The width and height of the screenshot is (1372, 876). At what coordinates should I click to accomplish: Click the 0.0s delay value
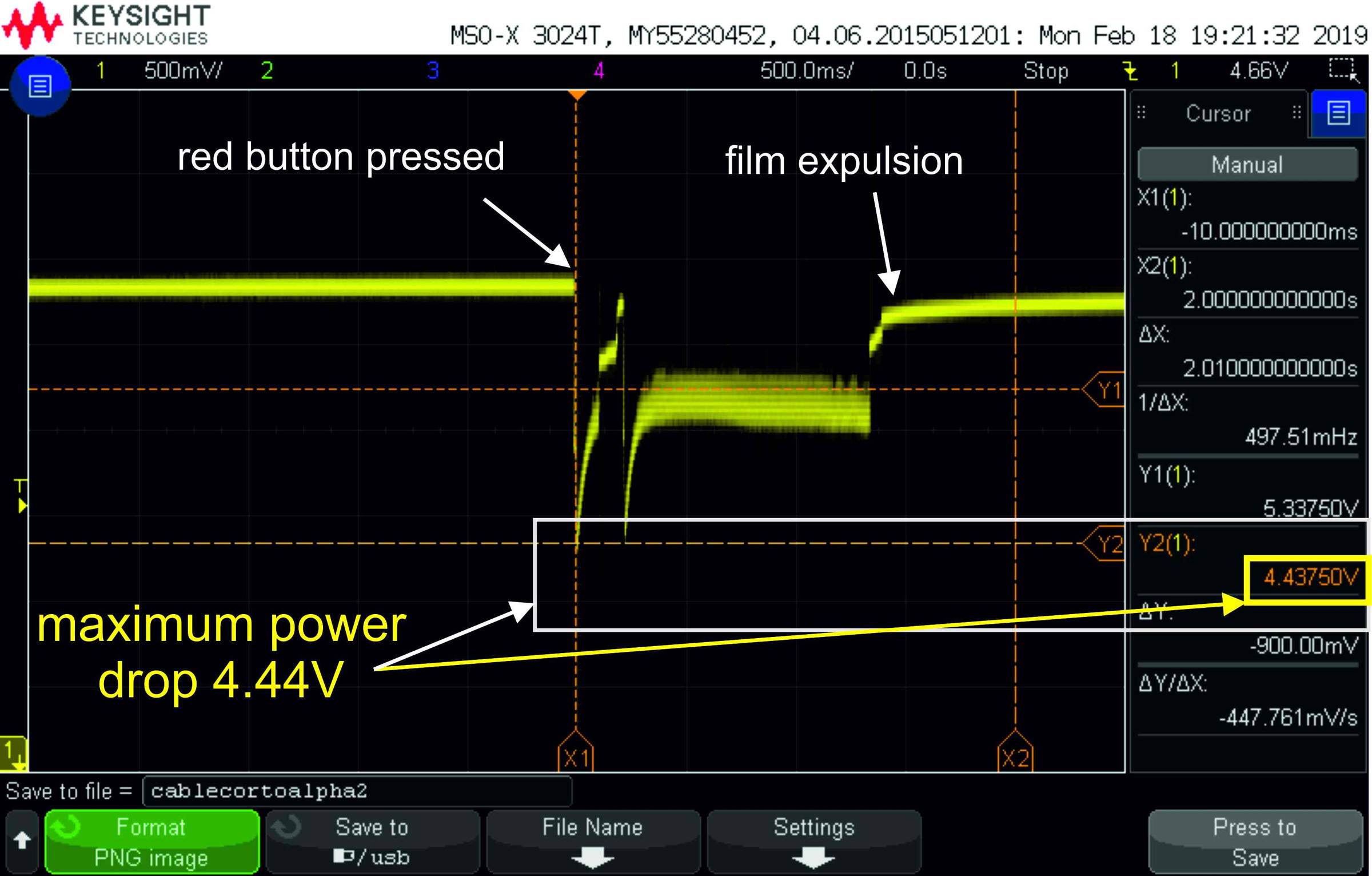click(925, 71)
